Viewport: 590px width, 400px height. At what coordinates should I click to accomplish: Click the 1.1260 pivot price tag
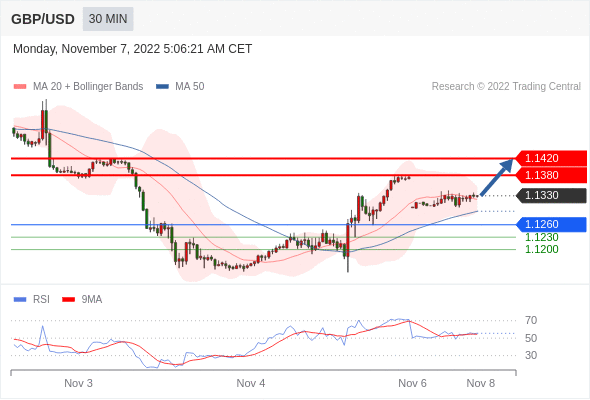click(x=551, y=224)
